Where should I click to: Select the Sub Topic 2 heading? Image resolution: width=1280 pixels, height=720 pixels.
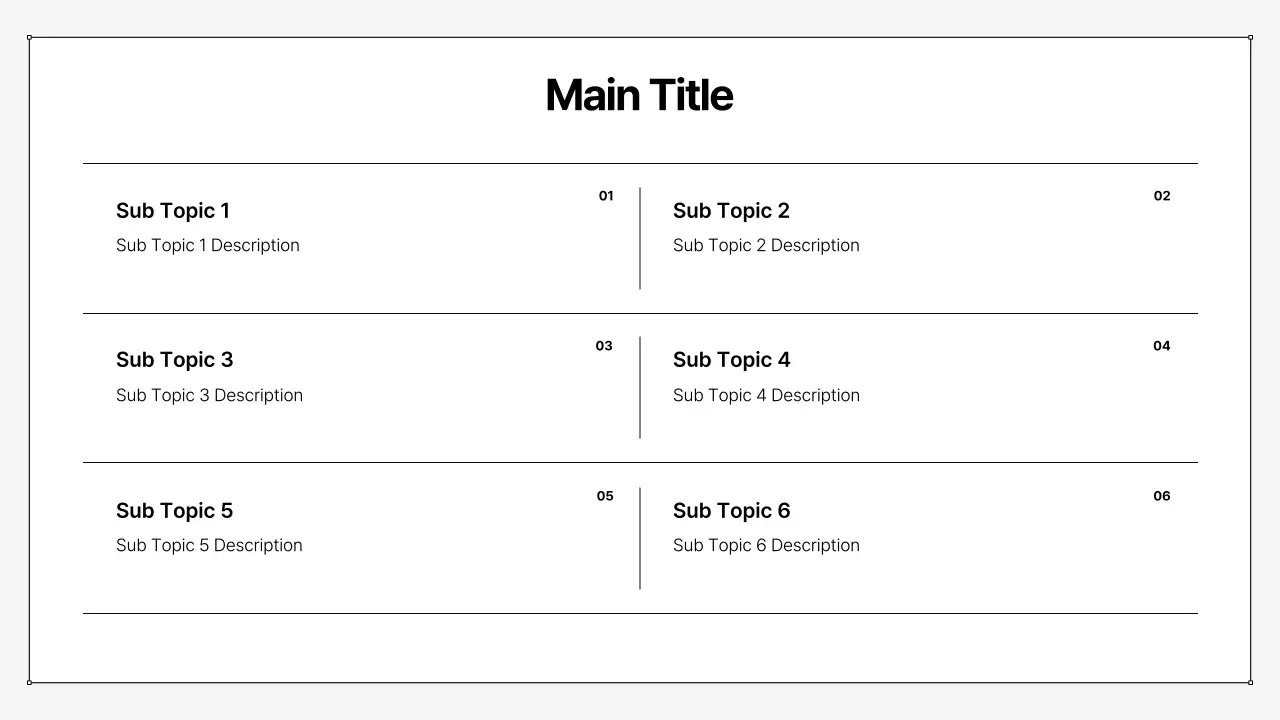(731, 211)
